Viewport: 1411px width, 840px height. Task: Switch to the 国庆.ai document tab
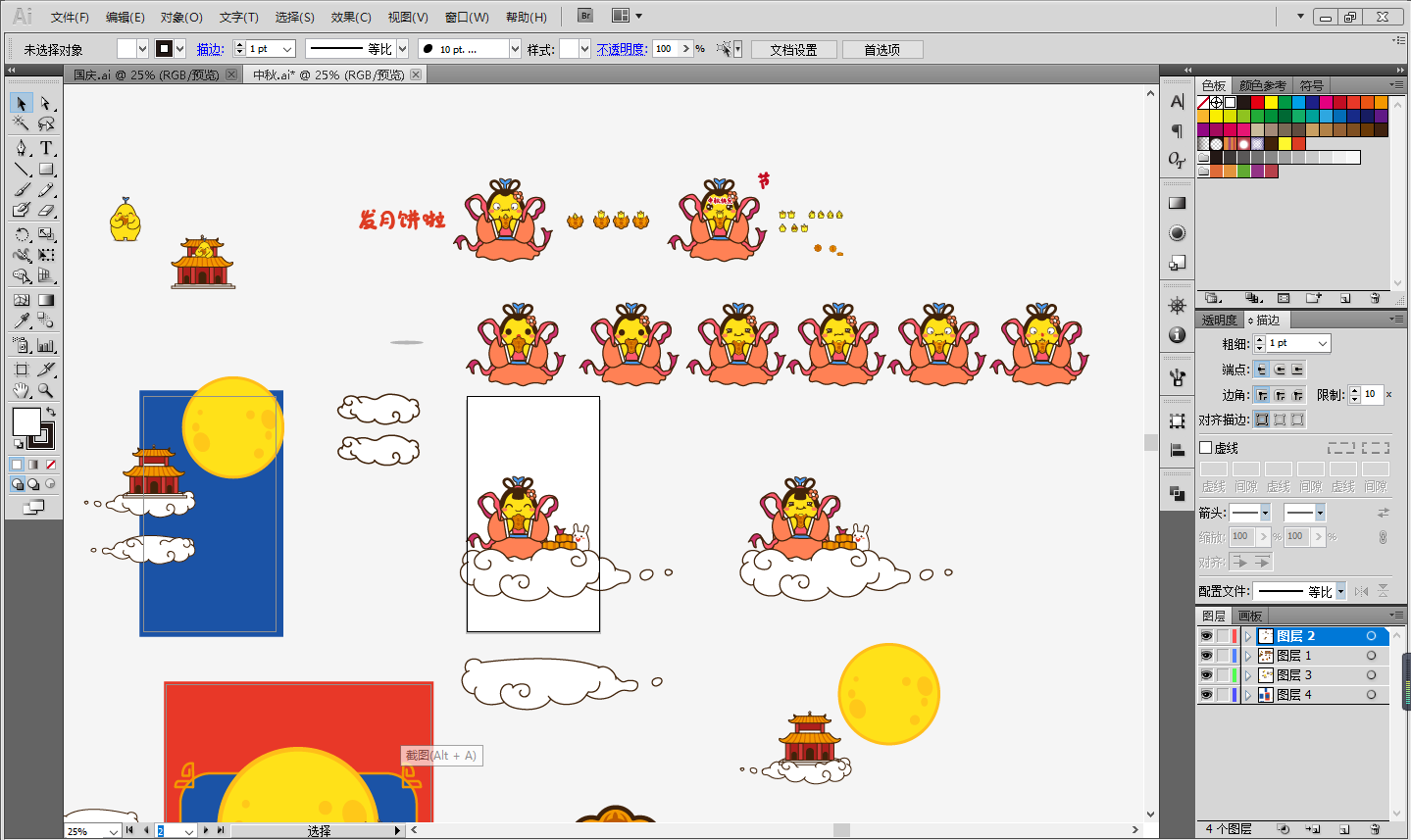click(x=147, y=74)
